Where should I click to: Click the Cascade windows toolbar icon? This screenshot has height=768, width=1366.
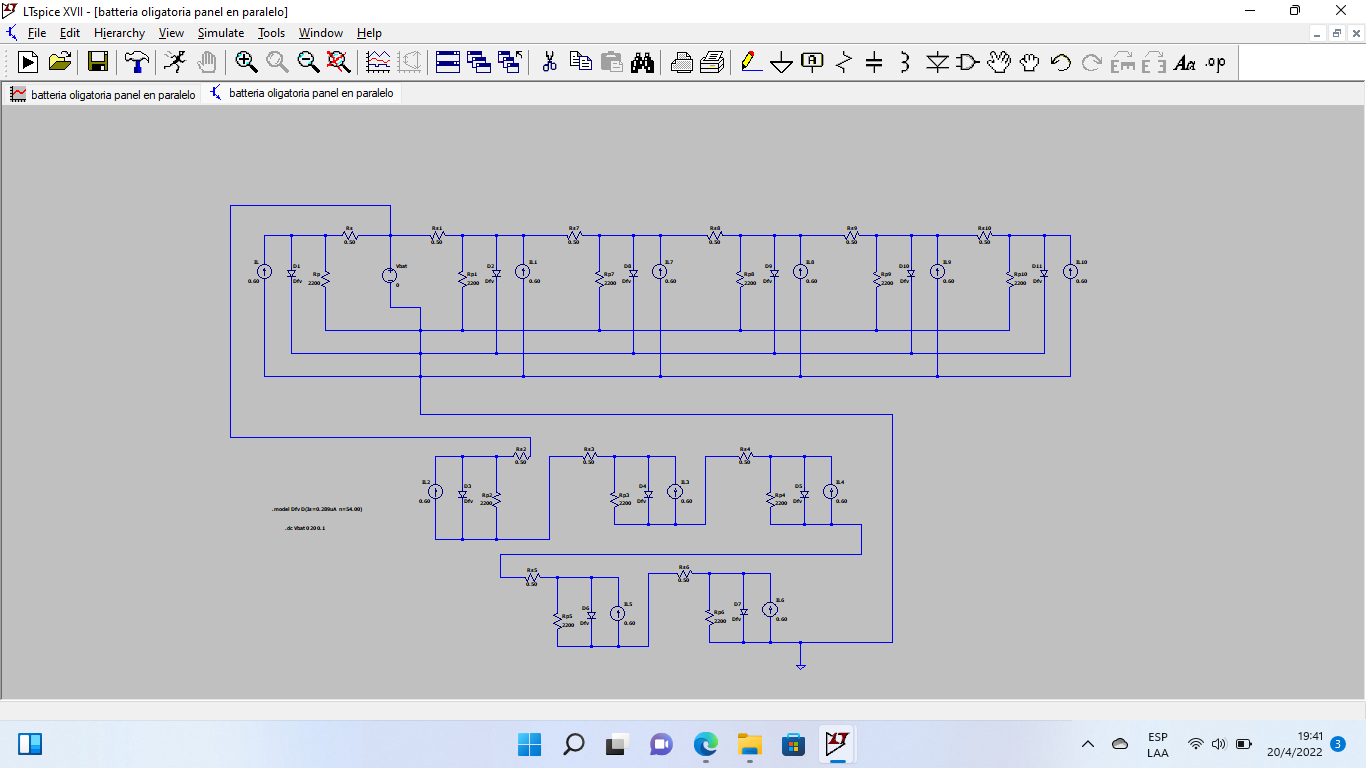479,62
